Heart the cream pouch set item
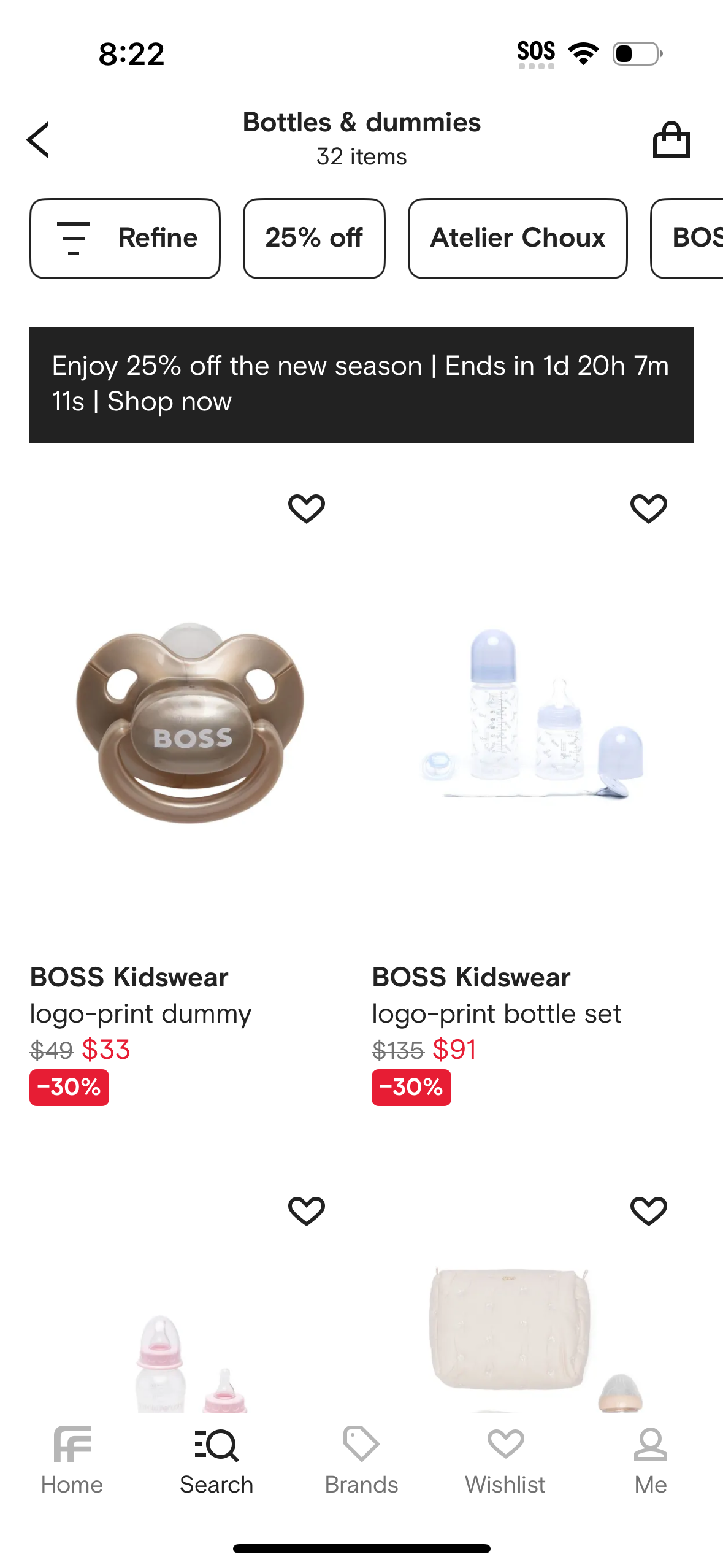This screenshot has height=1568, width=723. tap(648, 1210)
